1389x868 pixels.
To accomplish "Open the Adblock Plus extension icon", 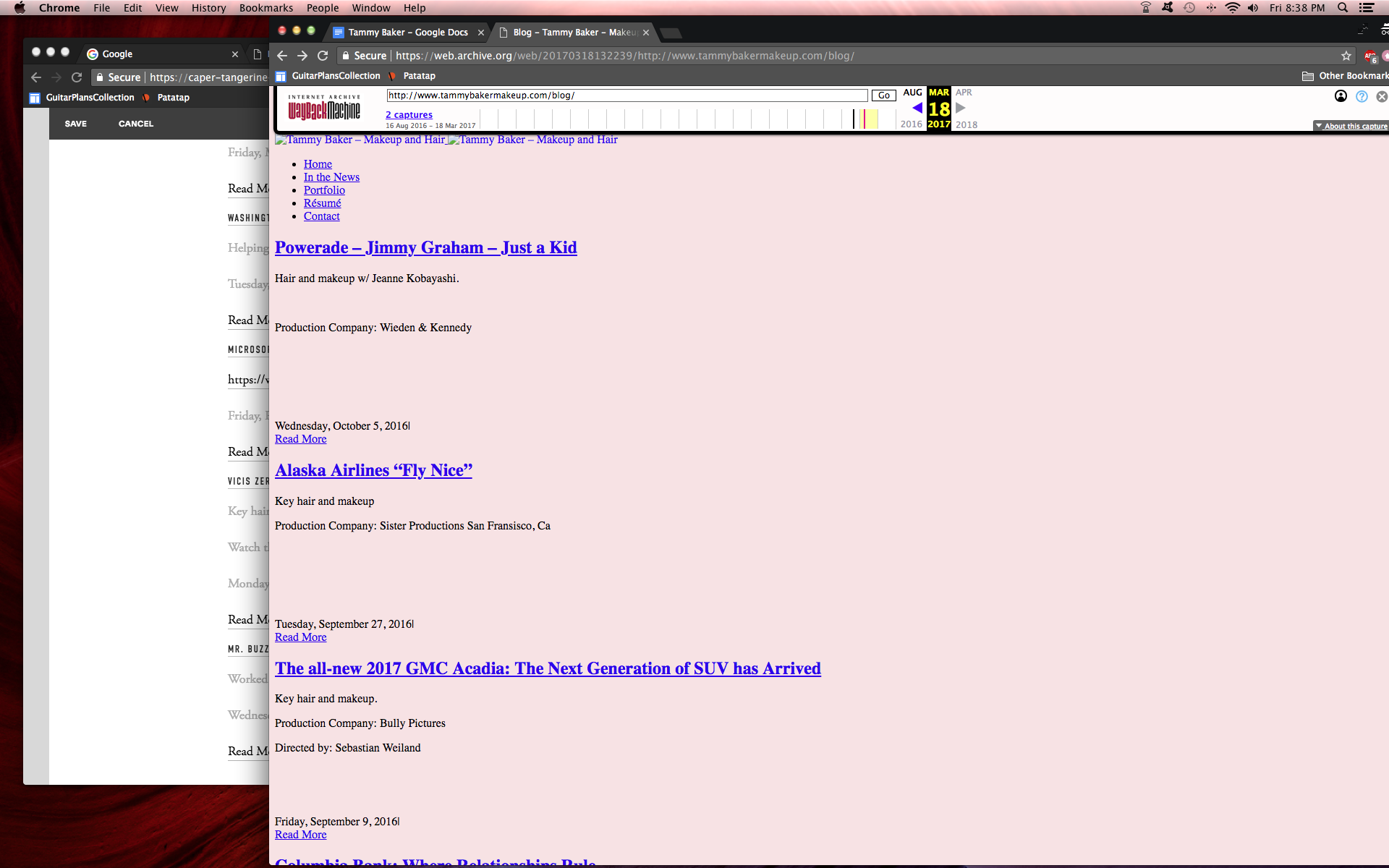I will 1369,56.
